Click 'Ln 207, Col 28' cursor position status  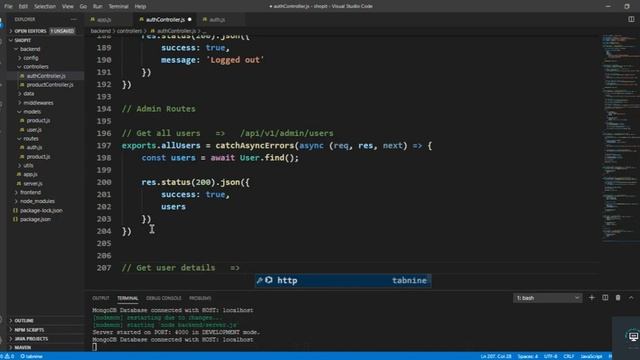(496, 356)
